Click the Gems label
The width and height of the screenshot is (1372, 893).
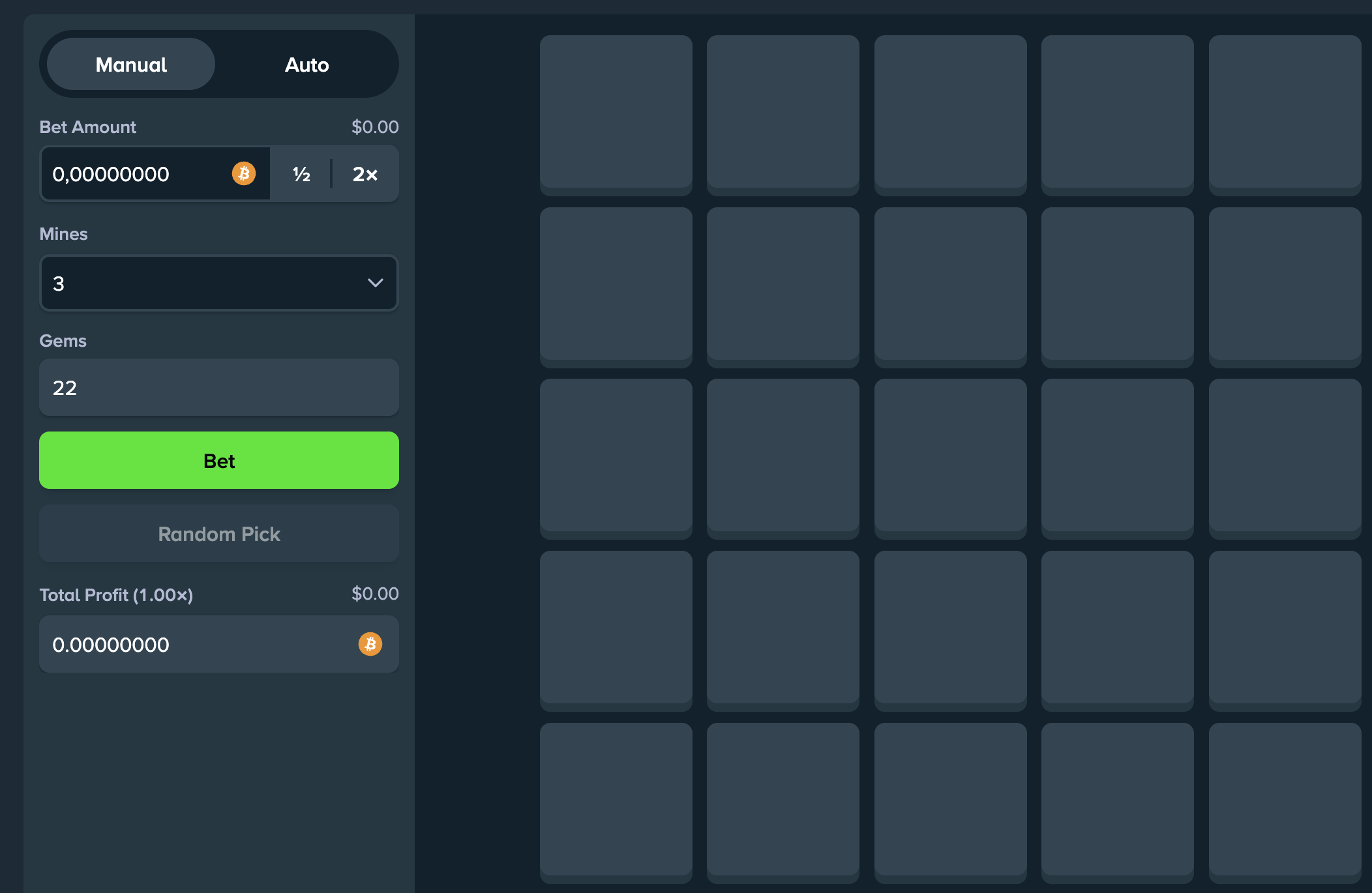pos(63,340)
